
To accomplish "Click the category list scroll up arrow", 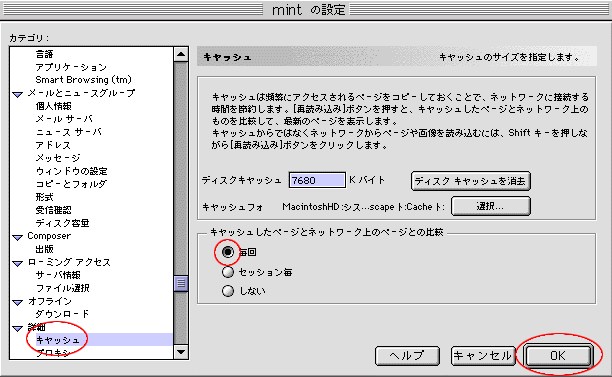I will pyautogui.click(x=181, y=54).
